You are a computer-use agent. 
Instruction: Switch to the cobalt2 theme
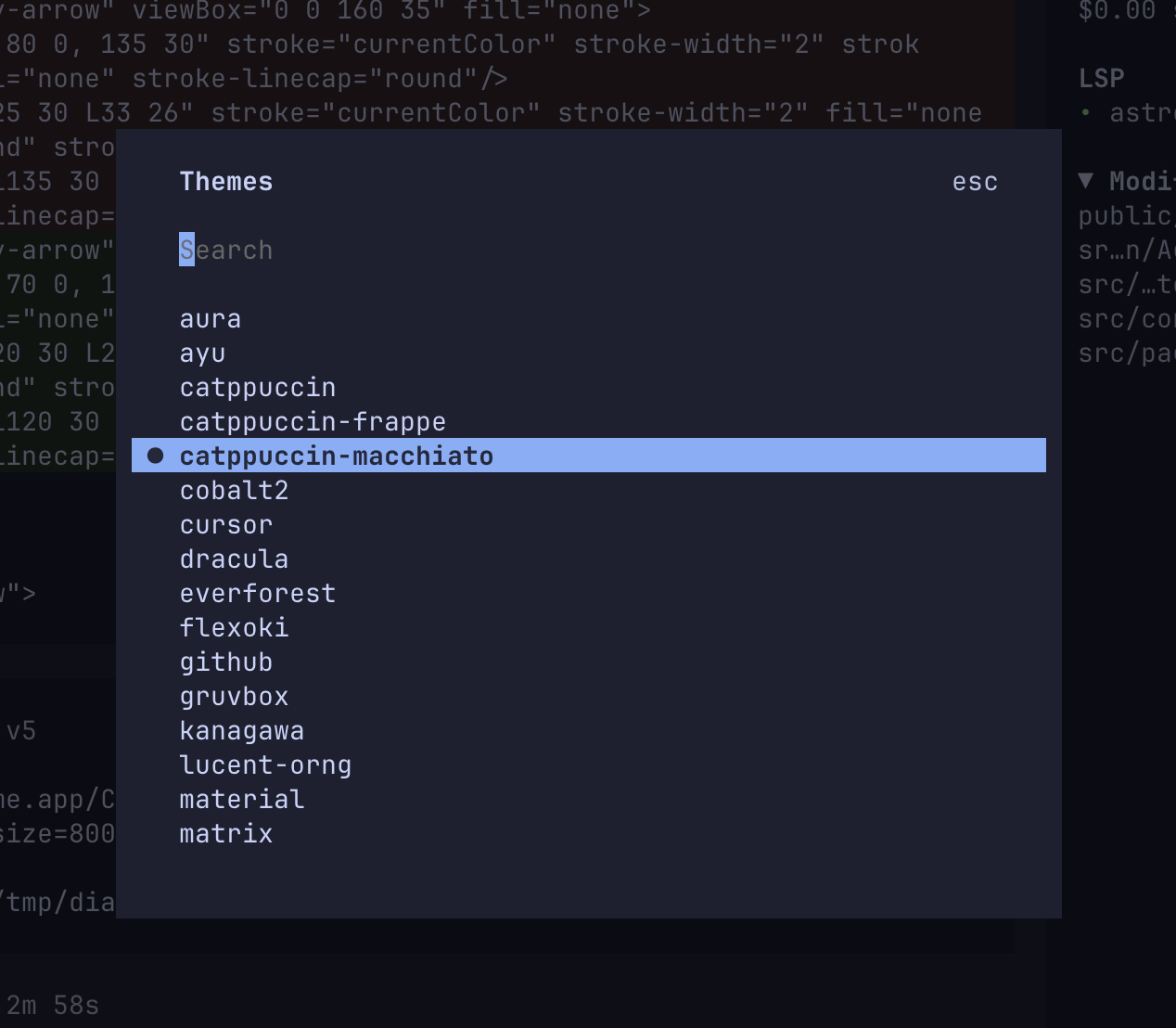coord(235,491)
